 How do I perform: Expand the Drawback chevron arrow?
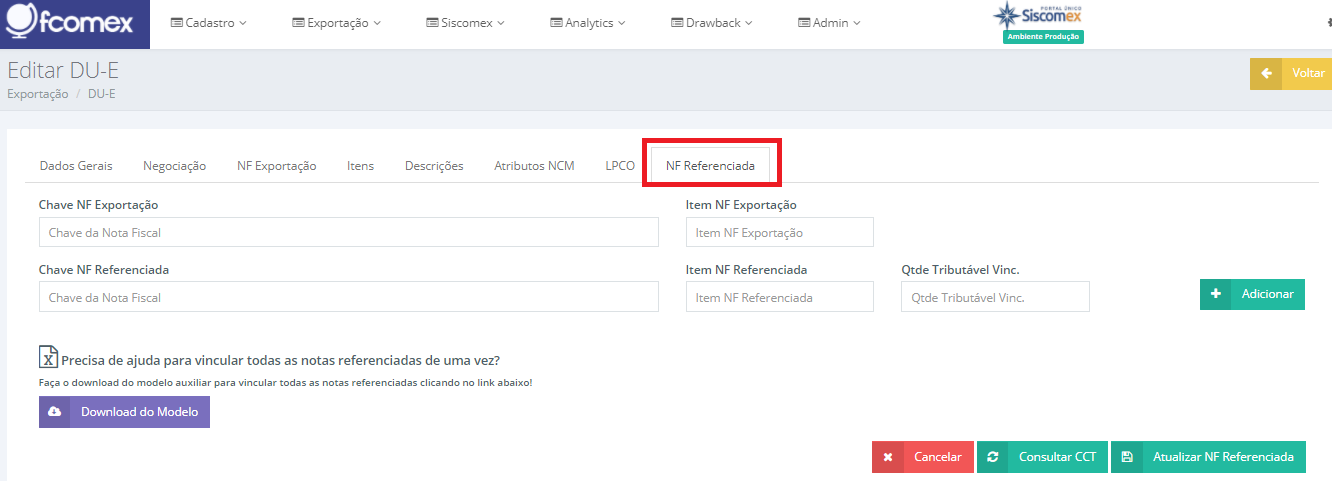[749, 23]
